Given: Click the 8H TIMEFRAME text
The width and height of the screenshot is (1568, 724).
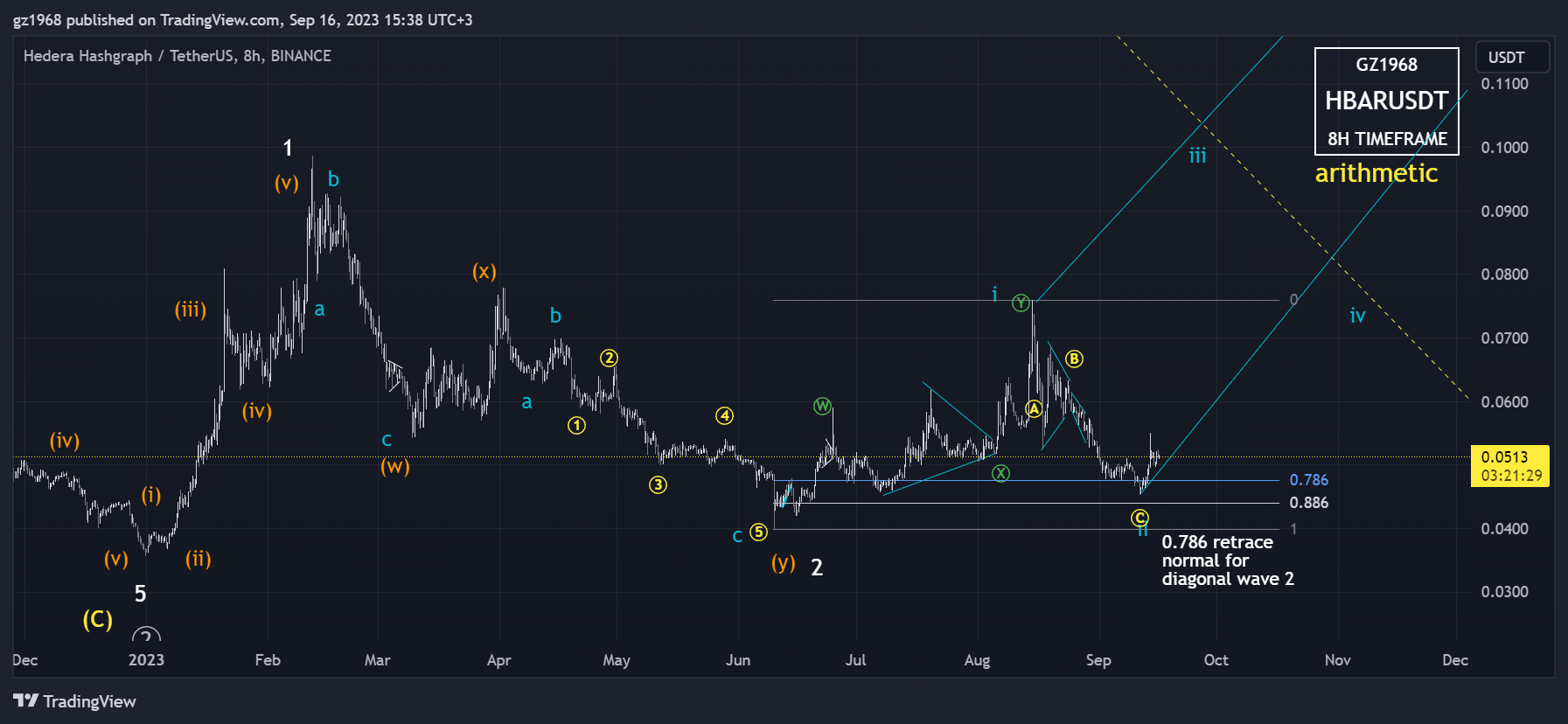Looking at the screenshot, I should (1387, 139).
